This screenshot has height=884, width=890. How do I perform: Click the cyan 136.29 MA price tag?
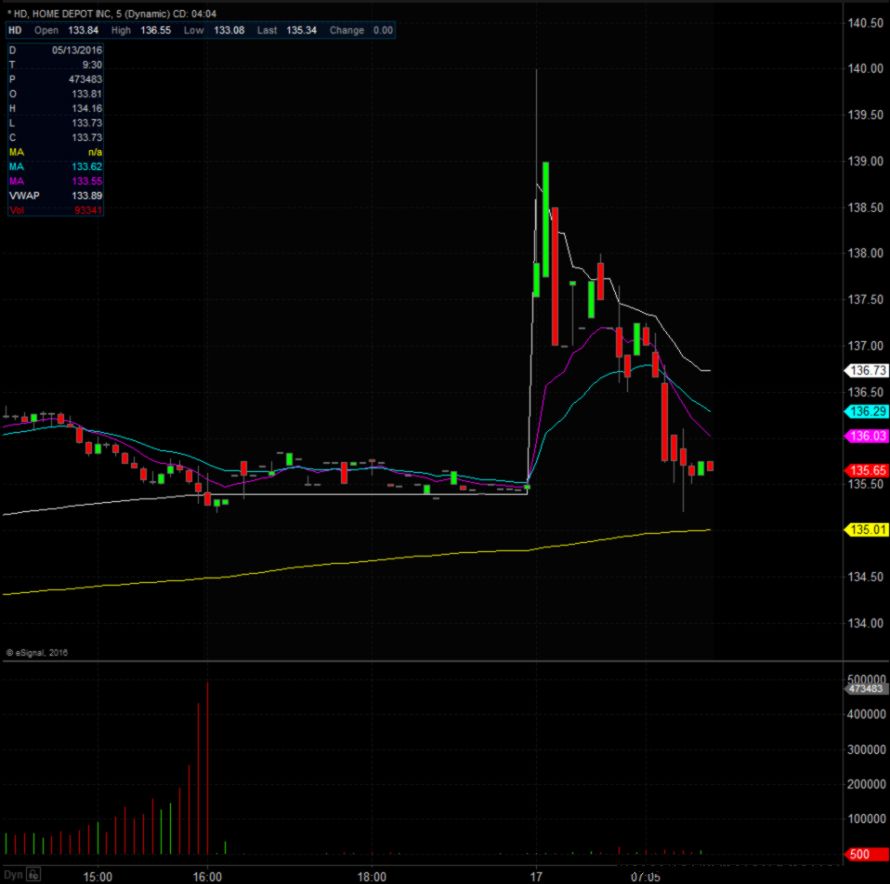(x=867, y=411)
